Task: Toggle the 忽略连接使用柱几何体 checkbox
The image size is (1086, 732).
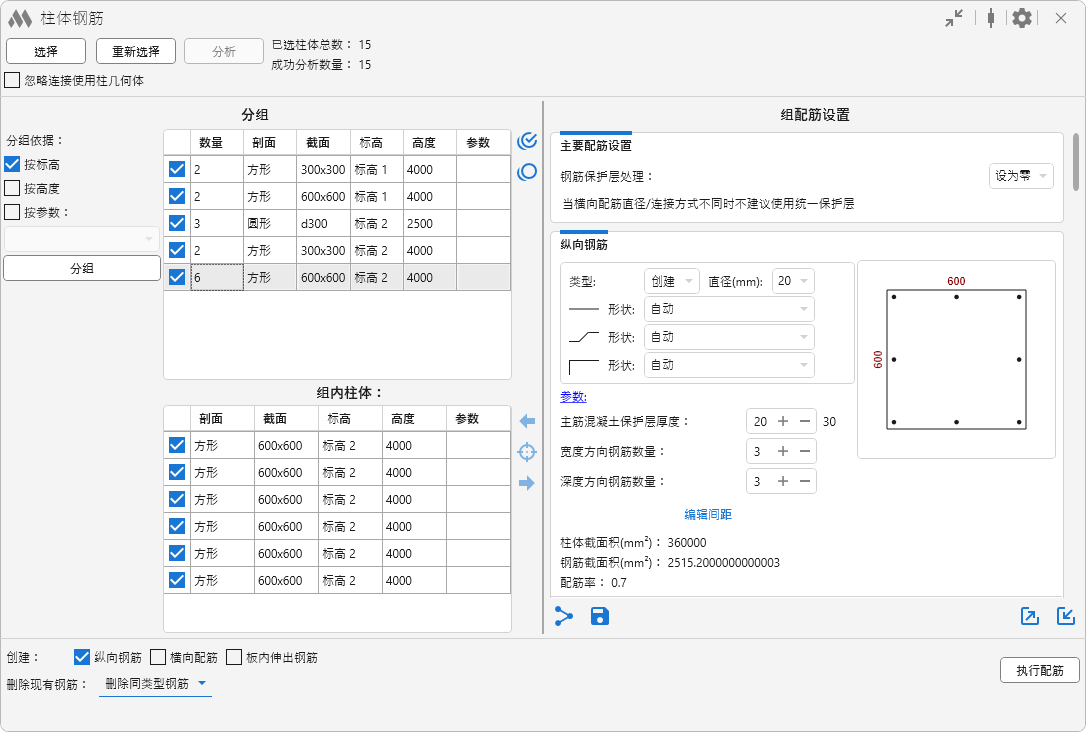Action: point(13,80)
